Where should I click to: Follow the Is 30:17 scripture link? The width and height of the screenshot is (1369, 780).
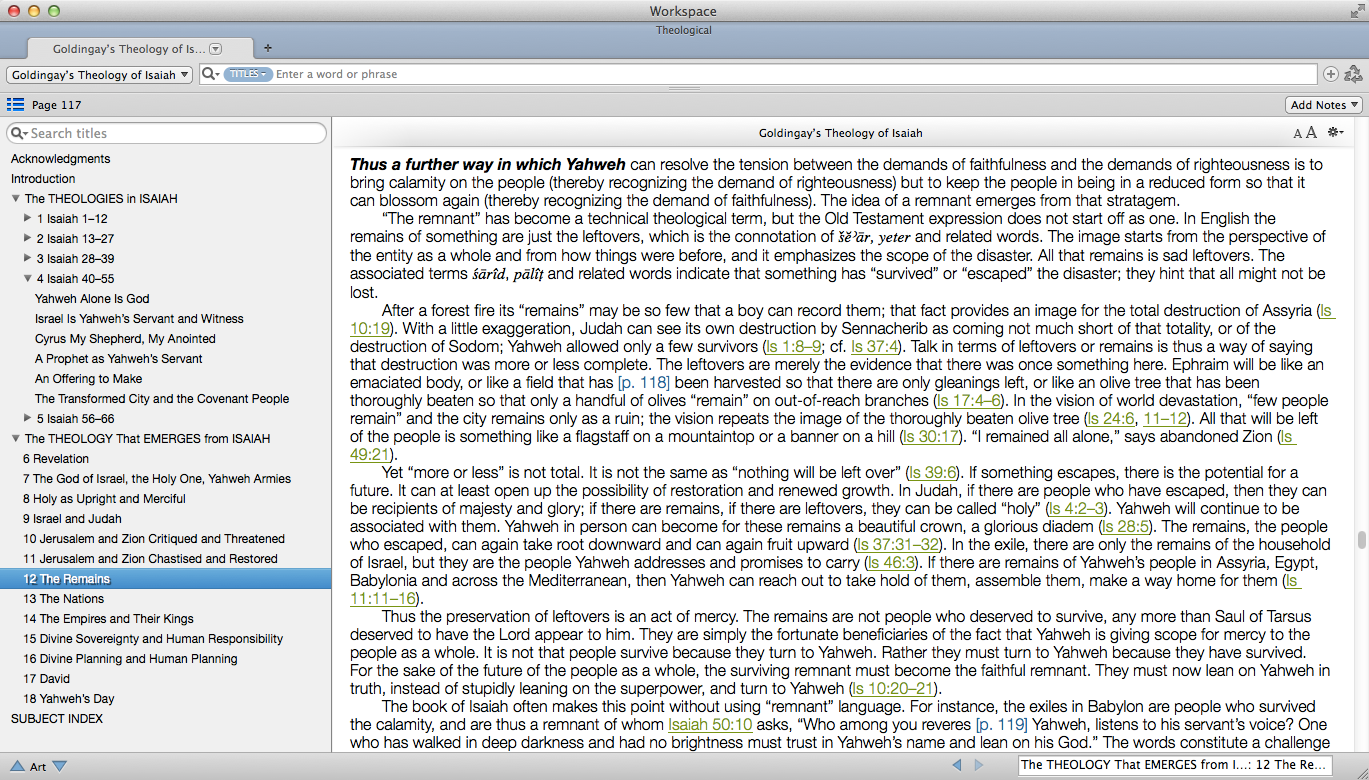[x=930, y=437]
